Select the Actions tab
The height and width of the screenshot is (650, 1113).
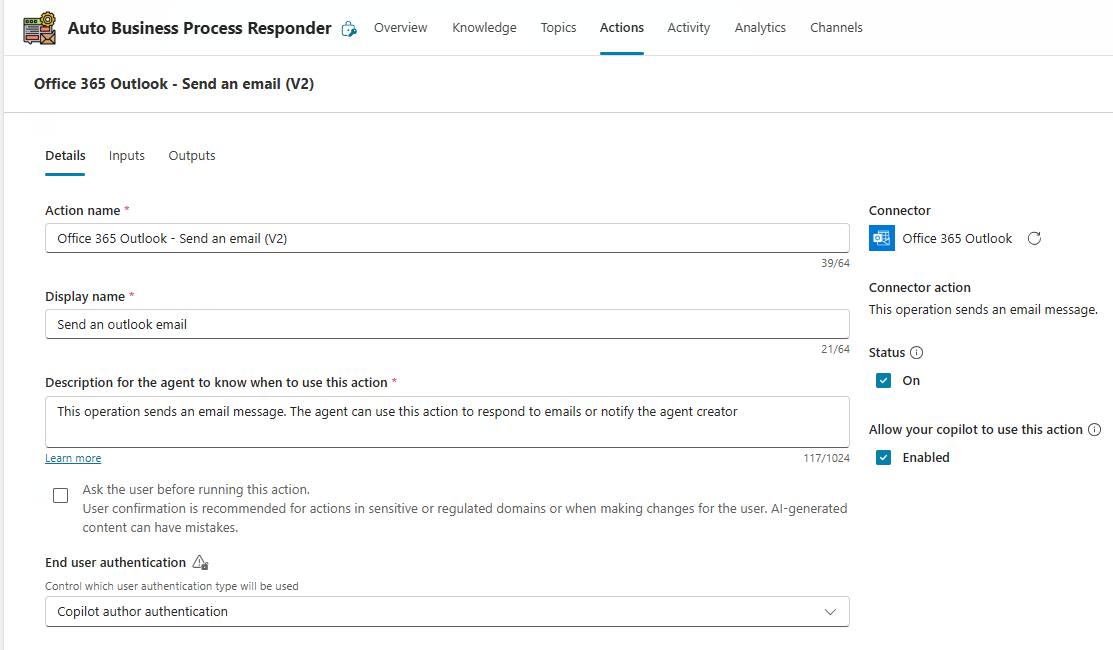[x=622, y=28]
